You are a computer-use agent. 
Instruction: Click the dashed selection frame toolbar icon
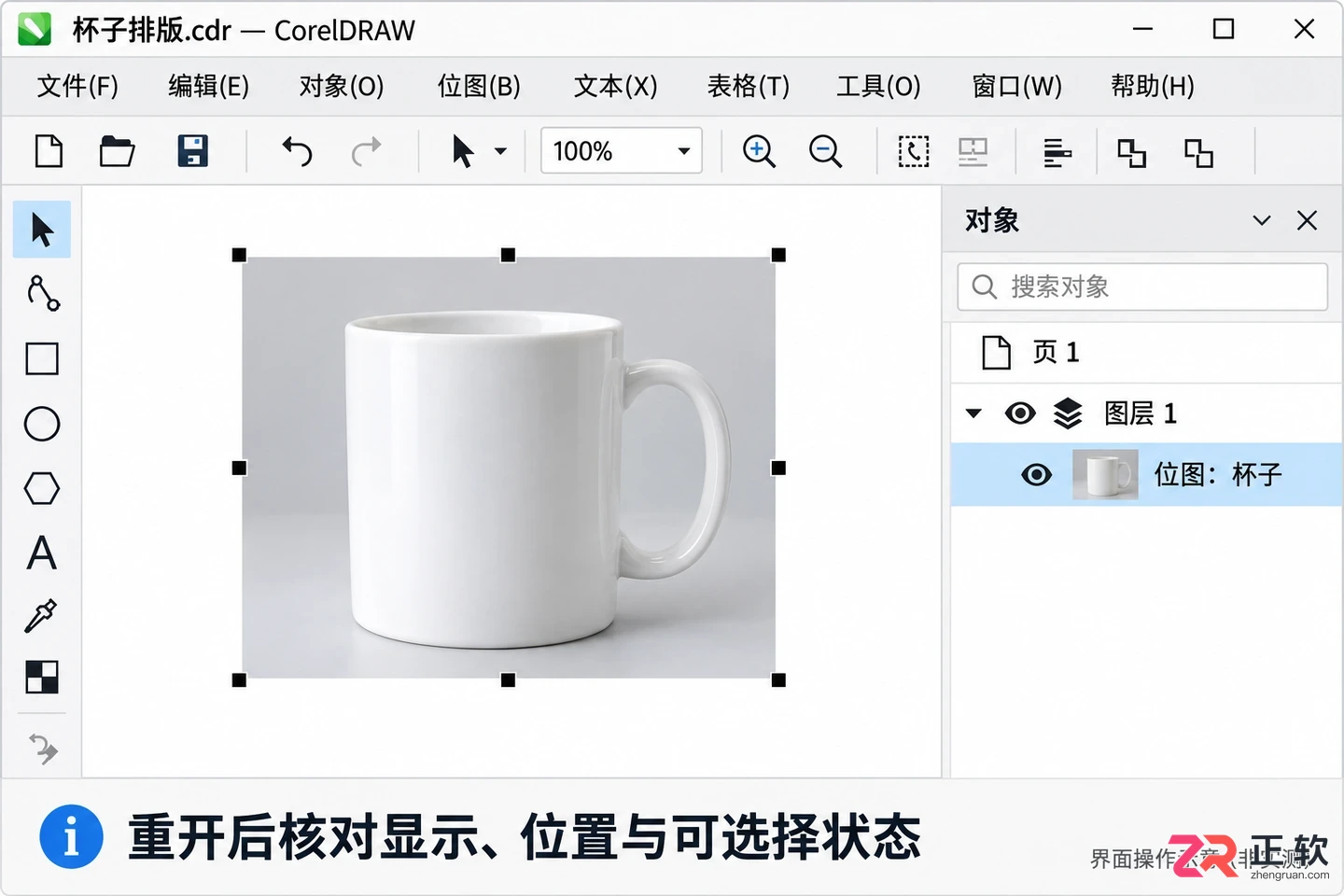[x=914, y=151]
